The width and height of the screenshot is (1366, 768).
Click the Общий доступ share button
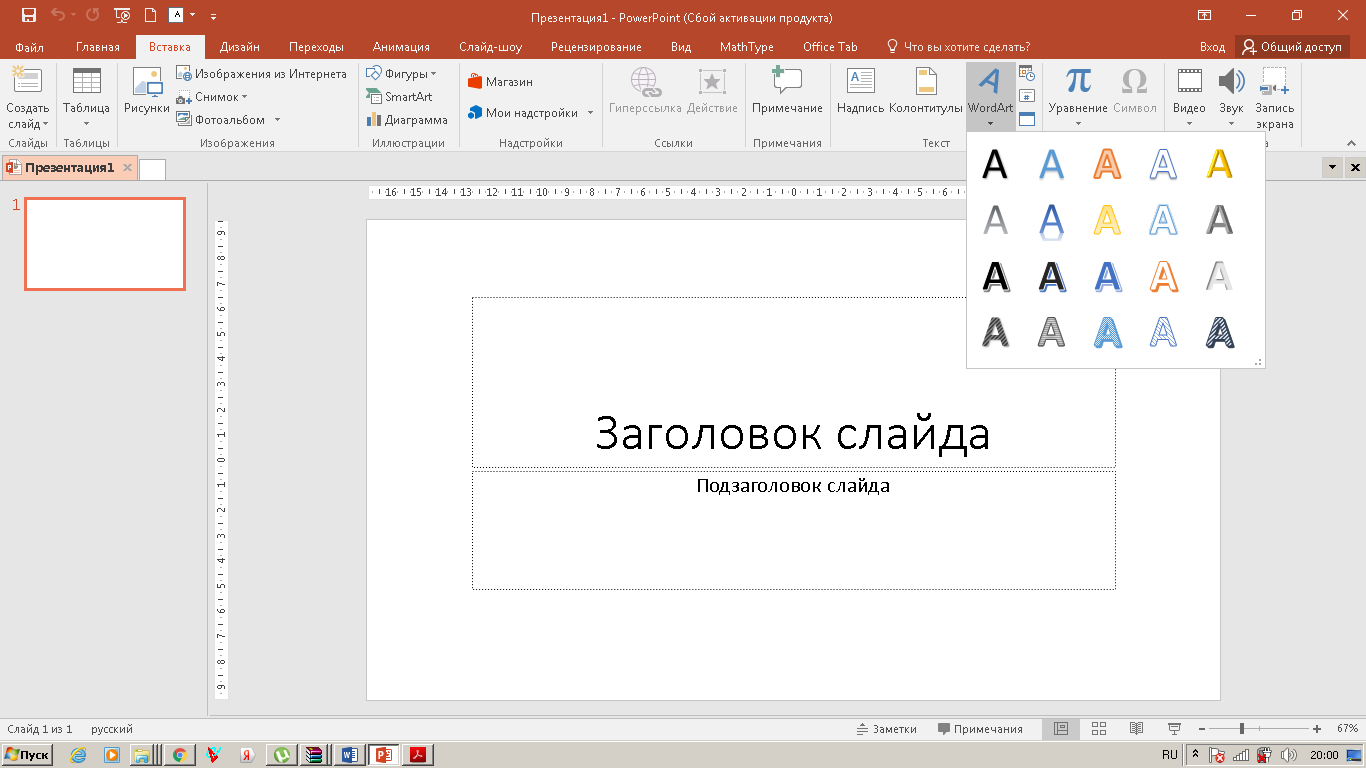coord(1292,47)
